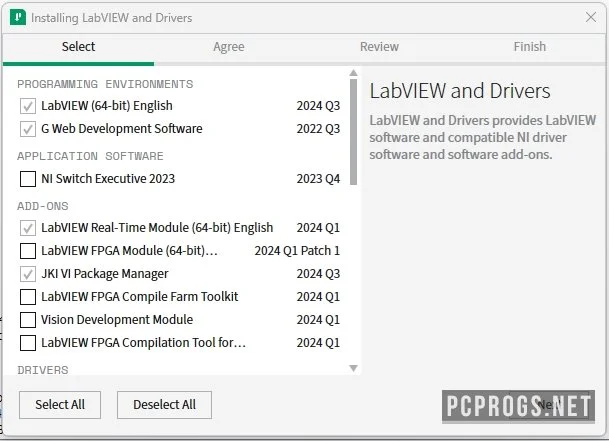The width and height of the screenshot is (609, 441).
Task: Enable LabVIEW FPGA Compile Farm Toolkit checkbox
Action: (x=28, y=297)
